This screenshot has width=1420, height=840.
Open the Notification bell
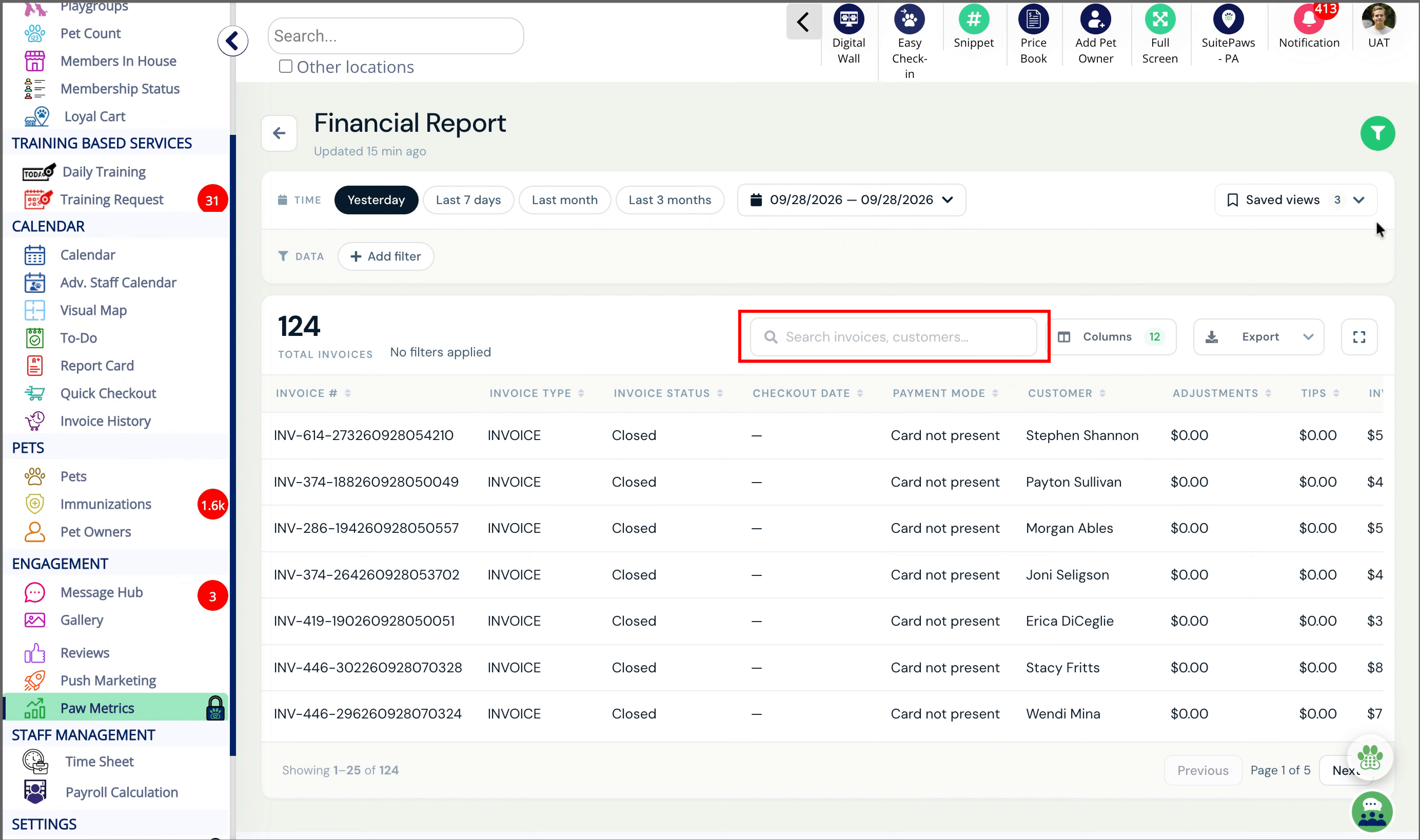[1309, 20]
